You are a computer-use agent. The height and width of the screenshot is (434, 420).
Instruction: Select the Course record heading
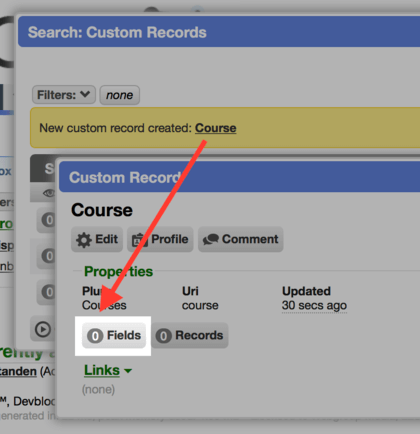click(102, 210)
